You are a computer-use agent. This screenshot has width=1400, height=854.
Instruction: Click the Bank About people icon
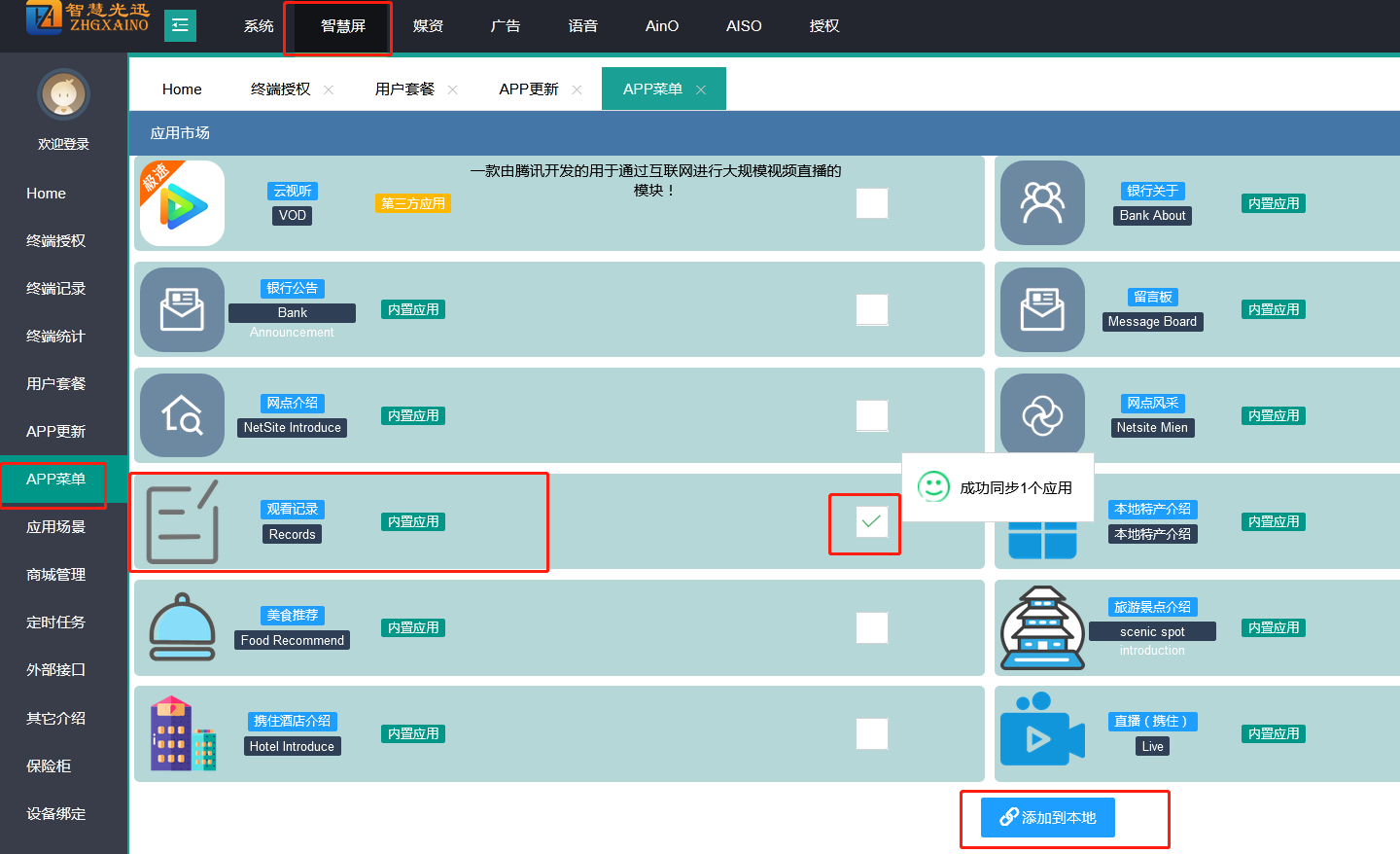tap(1042, 203)
